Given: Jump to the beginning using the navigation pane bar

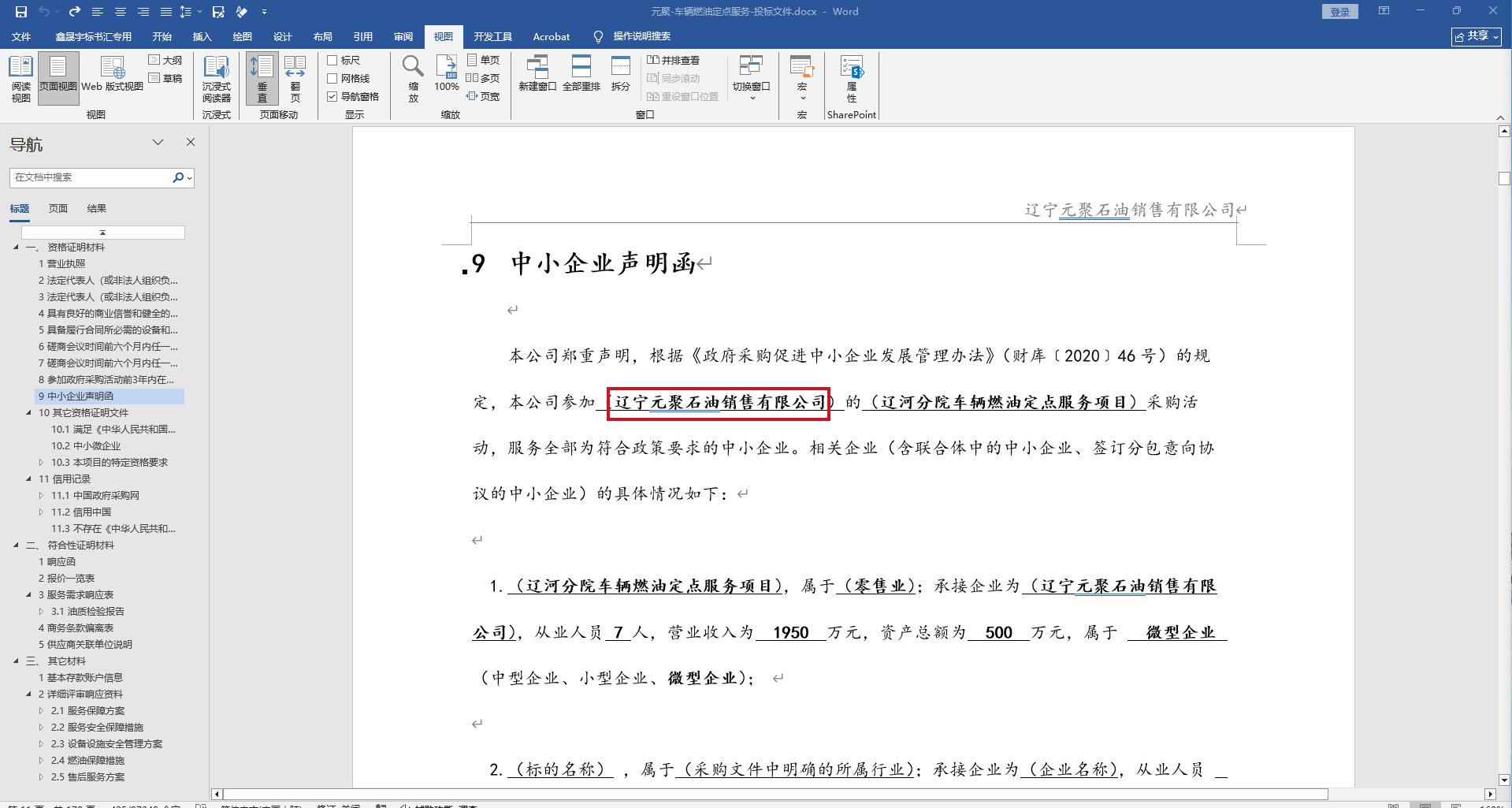Looking at the screenshot, I should [x=103, y=233].
